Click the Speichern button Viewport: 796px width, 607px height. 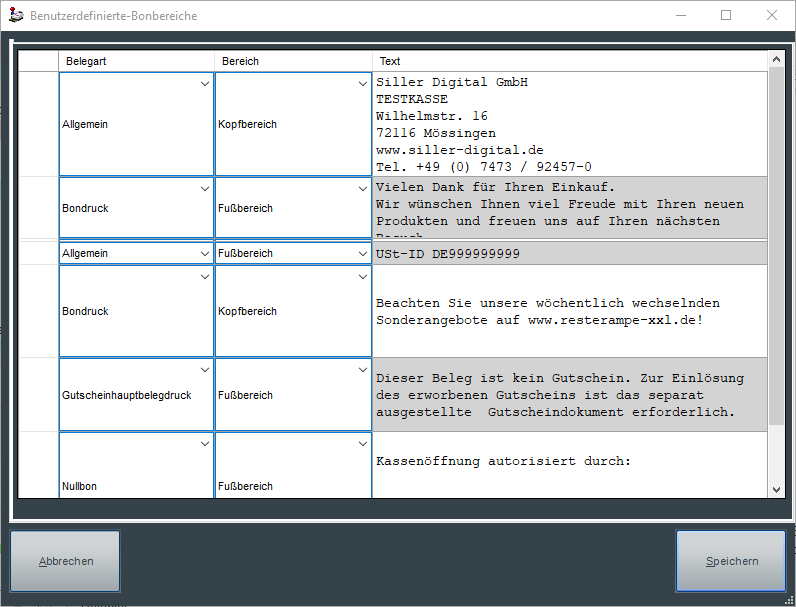tap(731, 562)
